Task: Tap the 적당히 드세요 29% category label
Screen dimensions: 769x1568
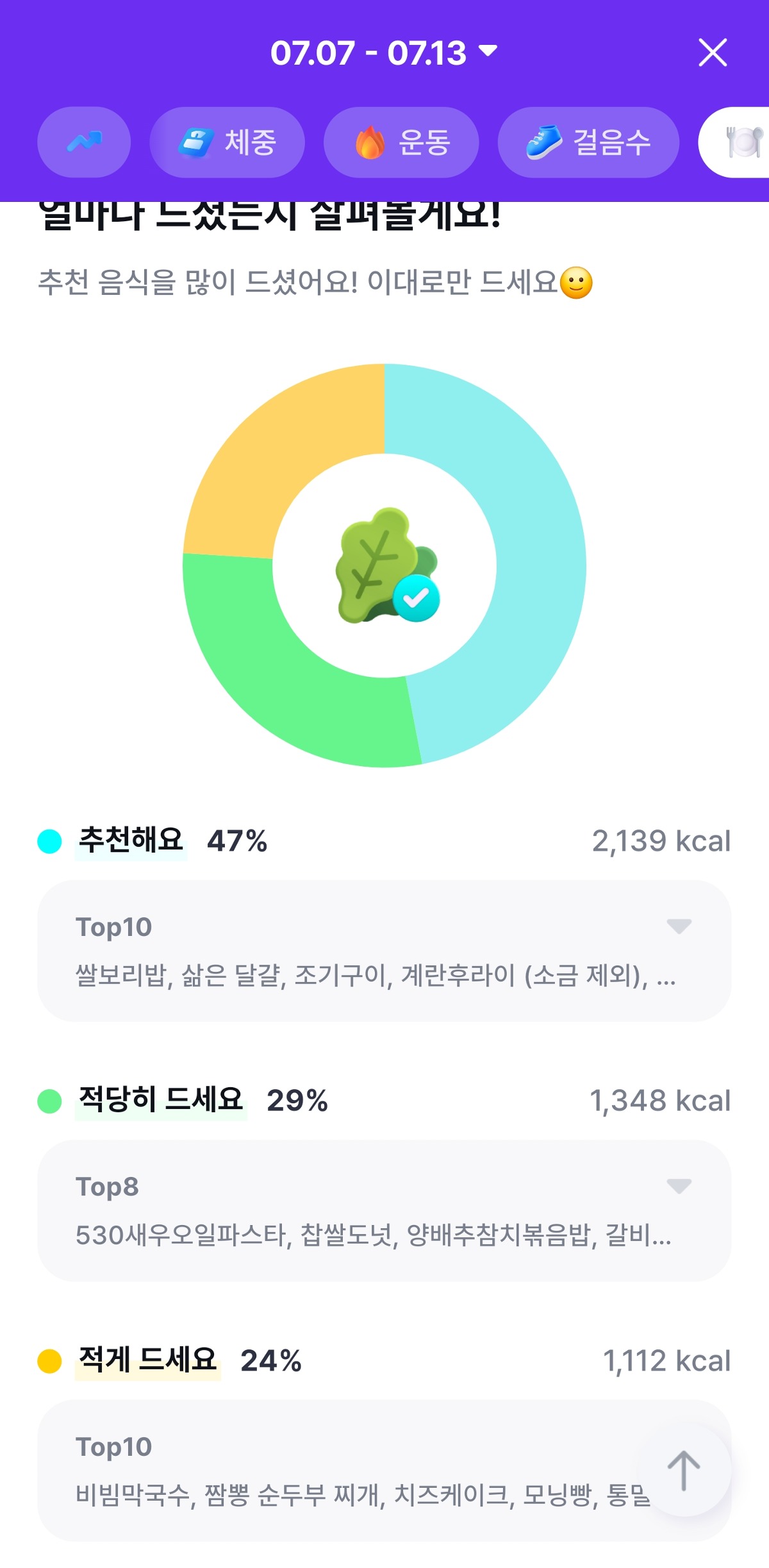Action: [x=203, y=1101]
